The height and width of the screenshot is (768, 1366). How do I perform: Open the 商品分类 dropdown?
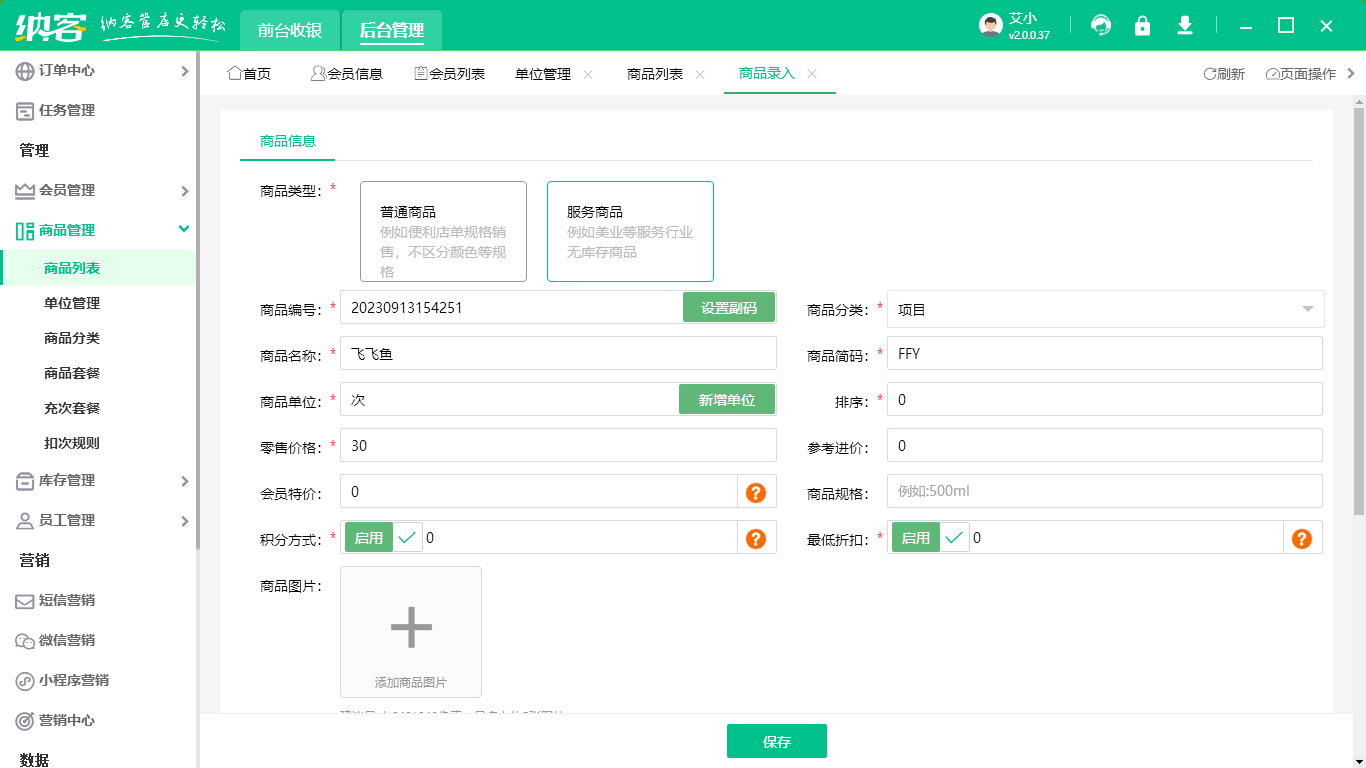pos(1100,308)
